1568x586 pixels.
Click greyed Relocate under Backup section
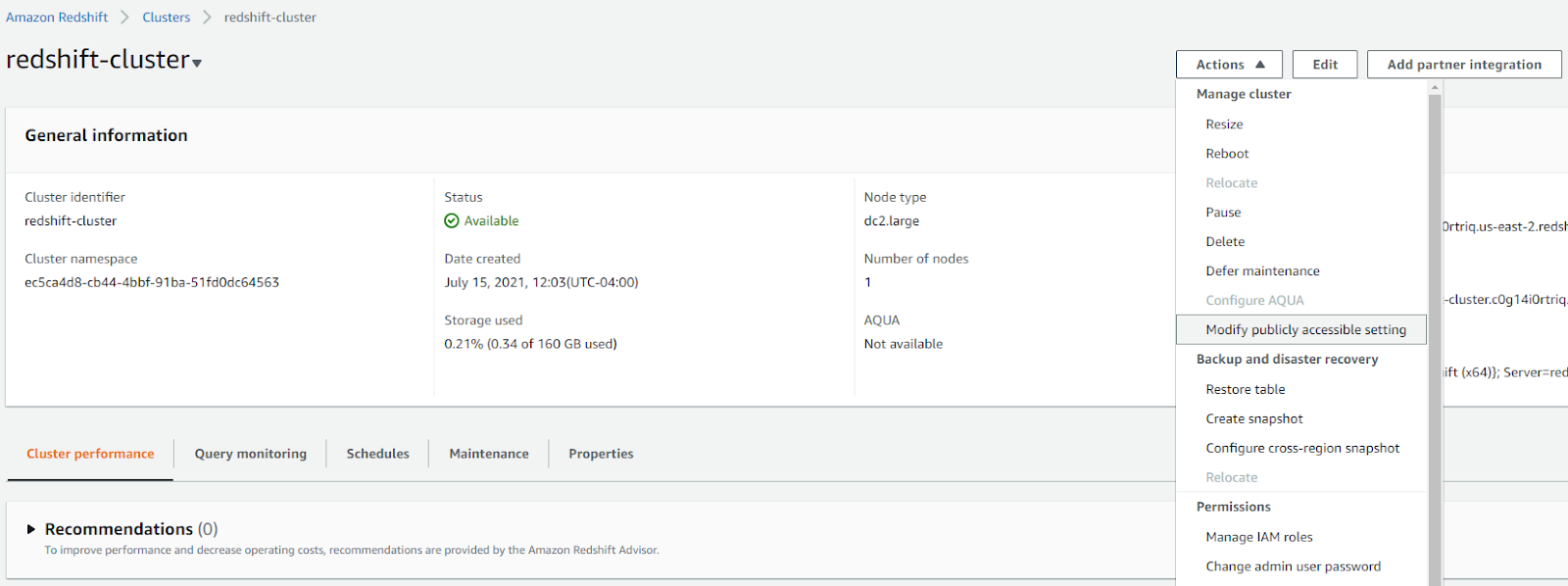(1301, 478)
